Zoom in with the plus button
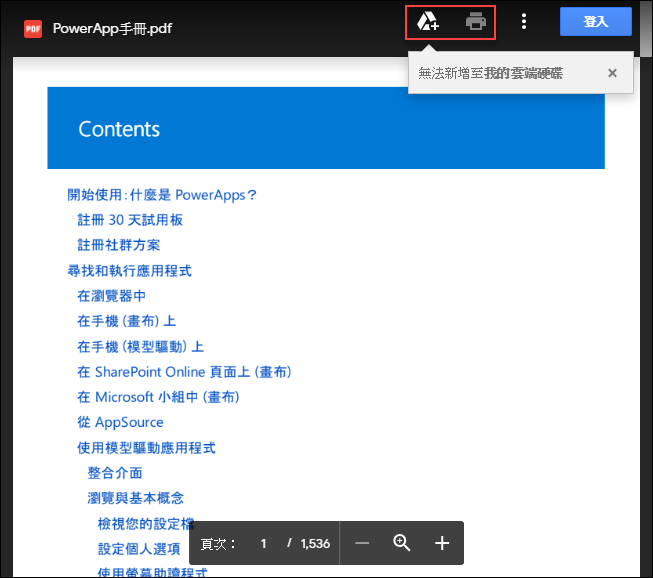 coord(442,543)
